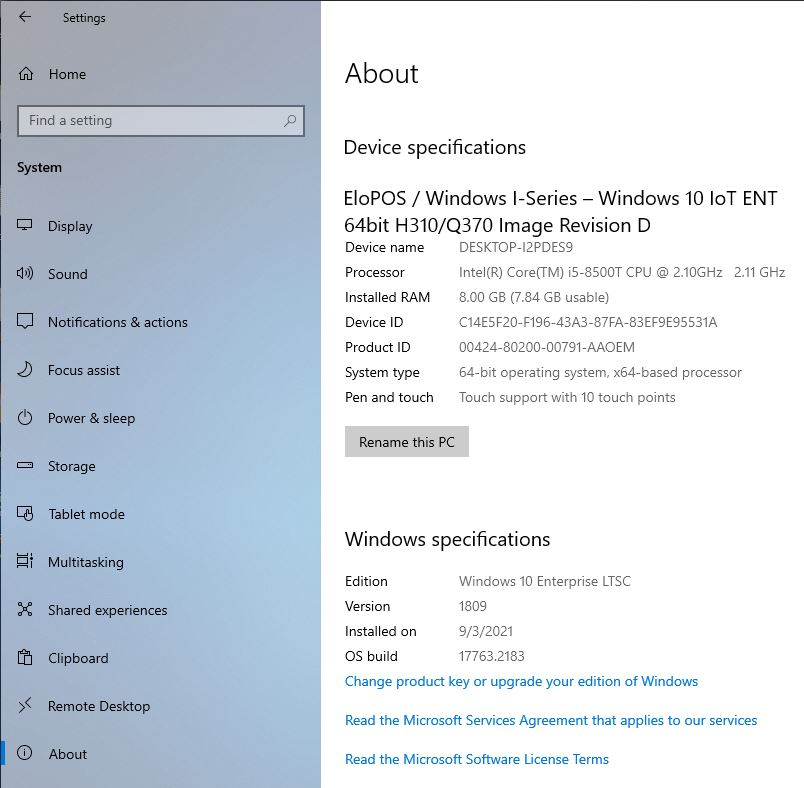The height and width of the screenshot is (788, 804).
Task: Open Home via the house icon
Action: [26, 74]
